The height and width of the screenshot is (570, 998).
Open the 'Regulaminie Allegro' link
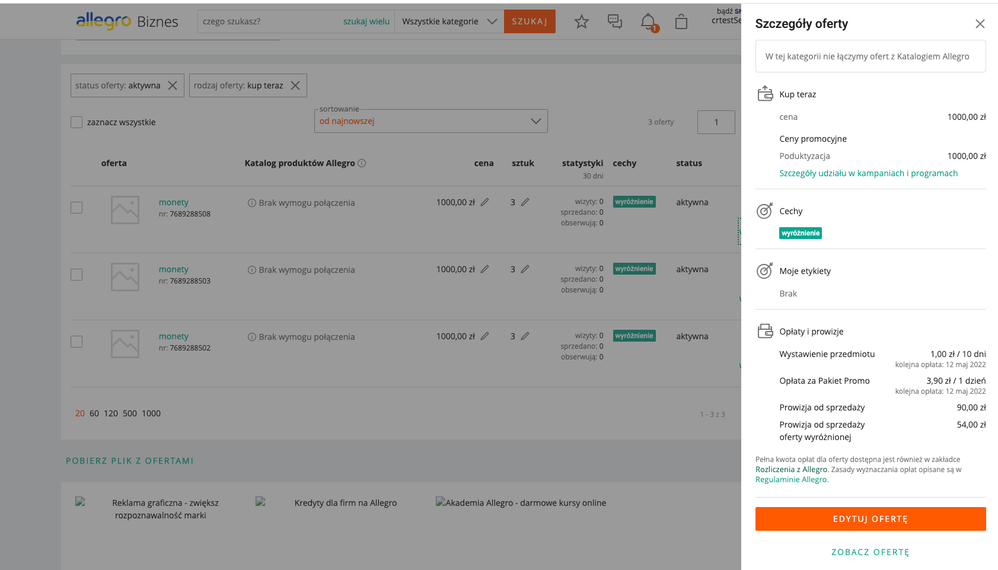(791, 480)
